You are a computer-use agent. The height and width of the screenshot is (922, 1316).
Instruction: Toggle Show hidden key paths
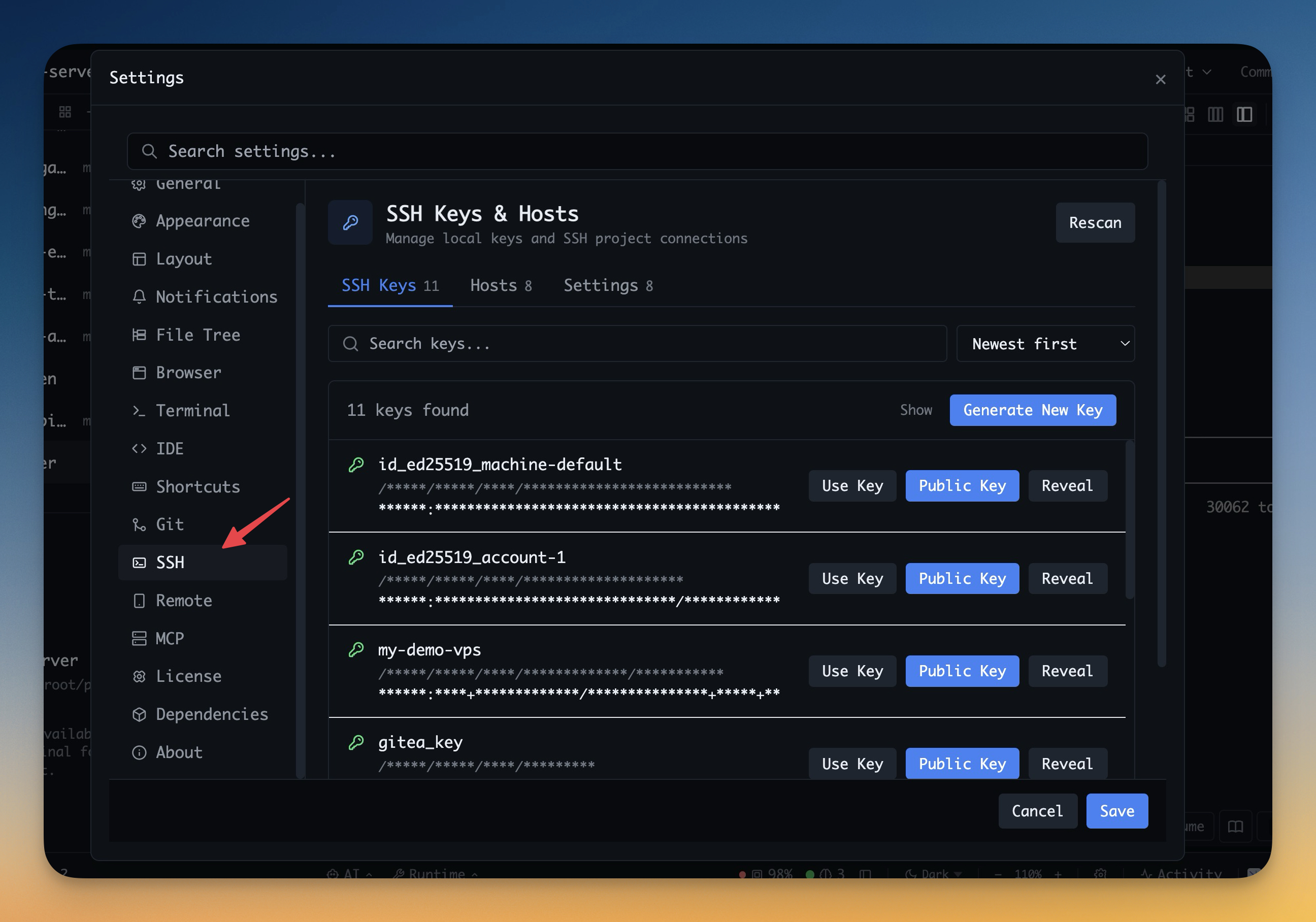[915, 410]
